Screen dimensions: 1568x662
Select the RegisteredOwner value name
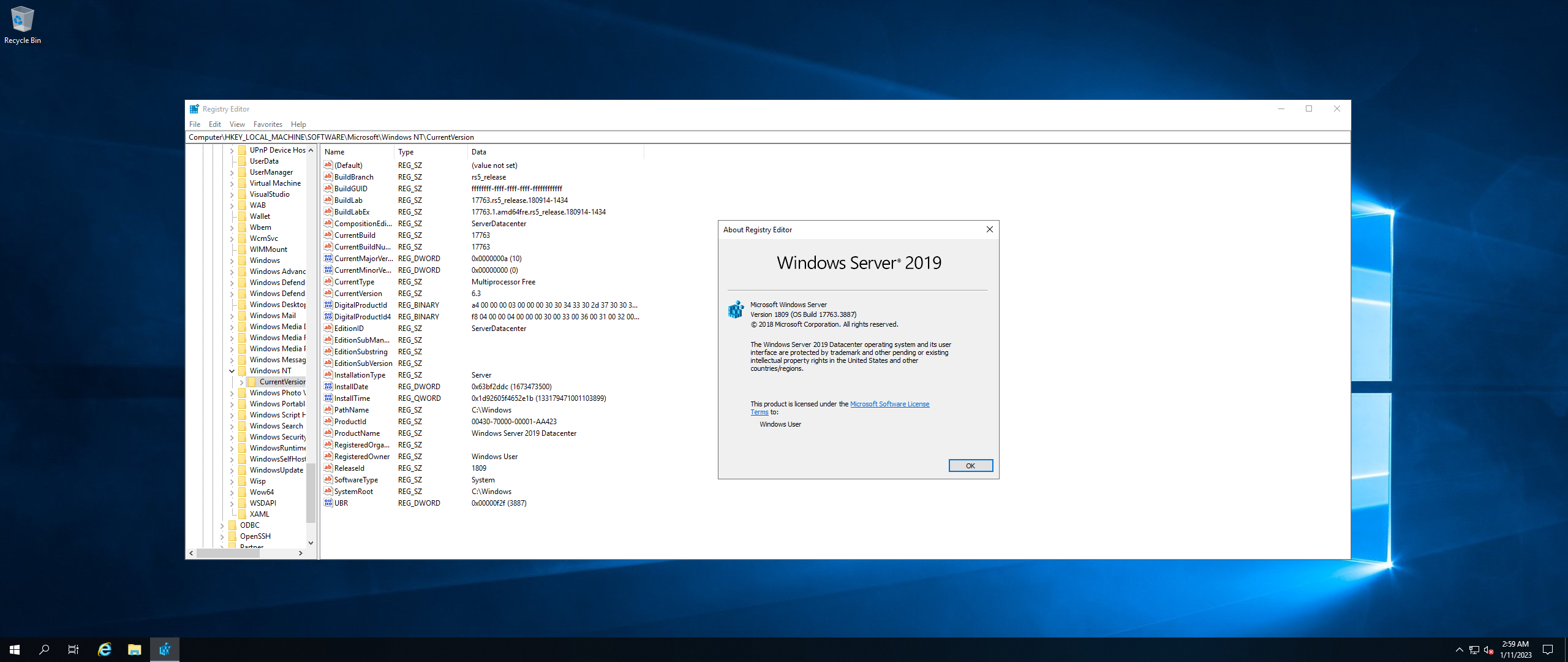362,457
